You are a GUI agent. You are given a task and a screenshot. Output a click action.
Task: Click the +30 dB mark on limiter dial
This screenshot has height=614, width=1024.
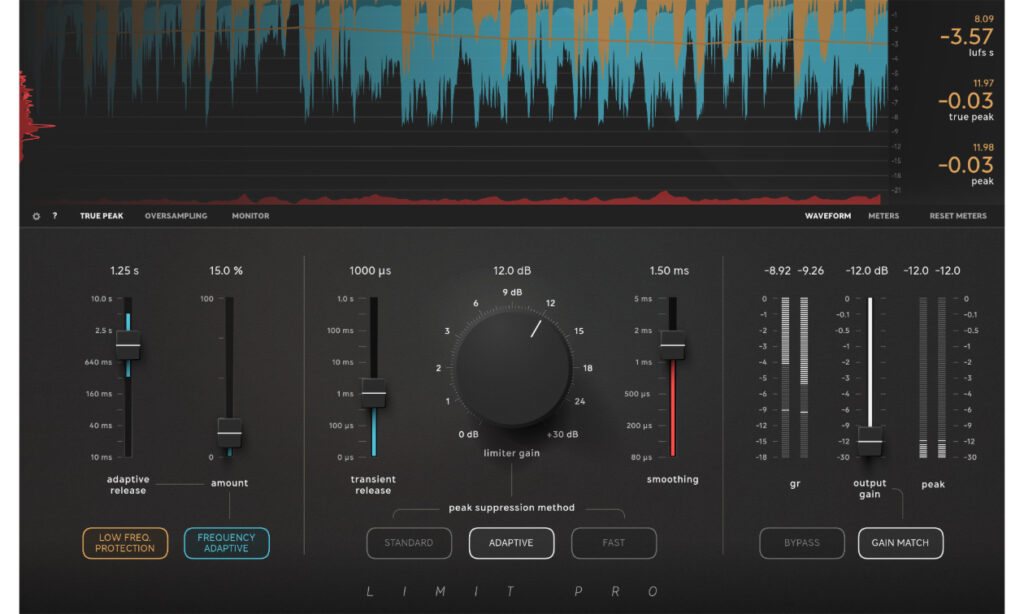tap(562, 434)
